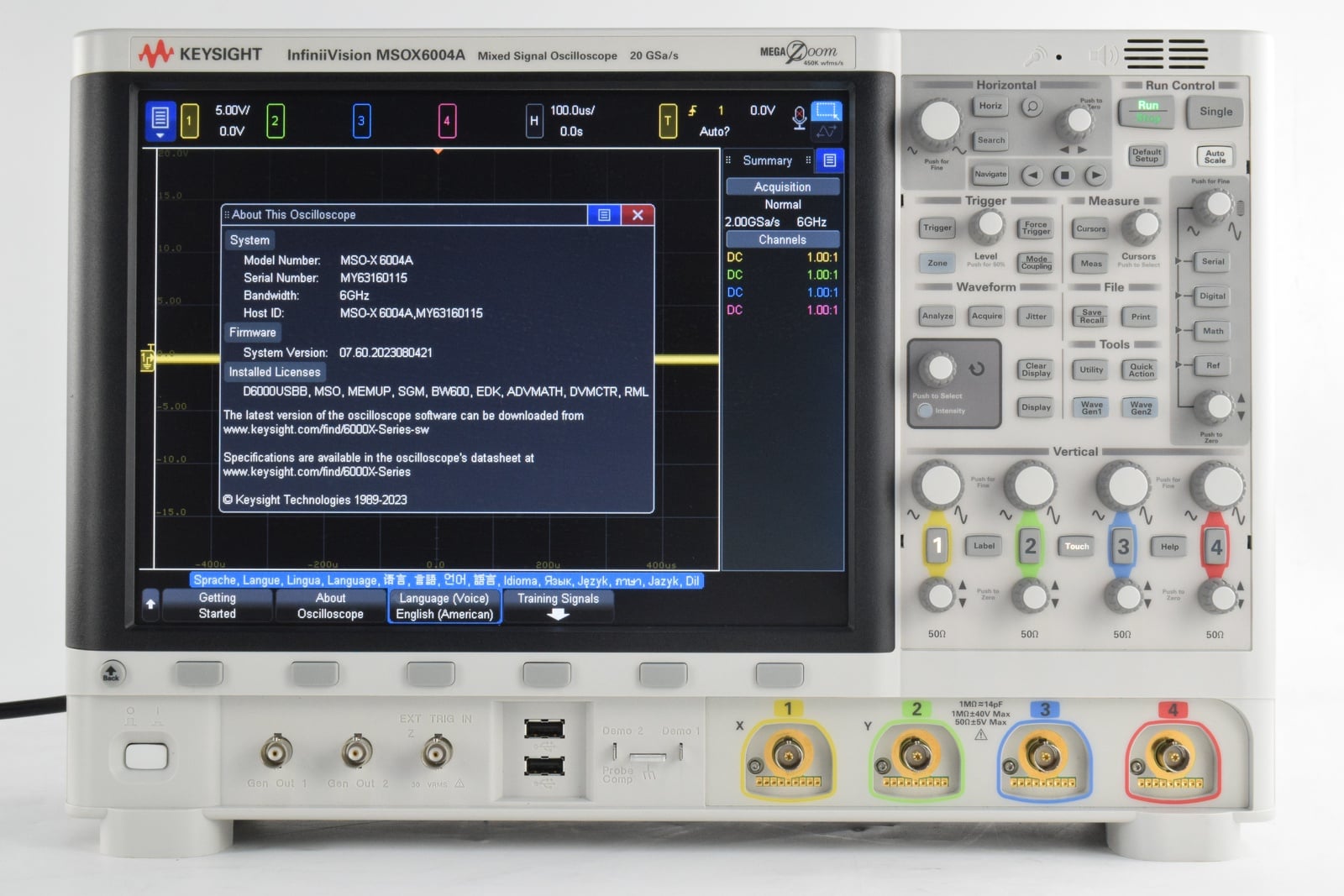1344x896 pixels.
Task: Tap the rising edge trigger slope icon
Action: pos(692,111)
